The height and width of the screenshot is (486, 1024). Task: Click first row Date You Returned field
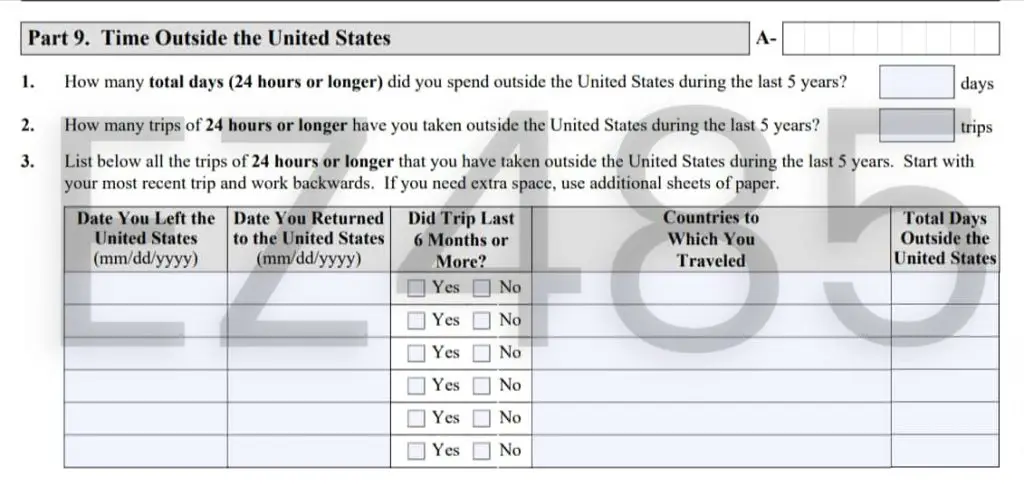[308, 288]
